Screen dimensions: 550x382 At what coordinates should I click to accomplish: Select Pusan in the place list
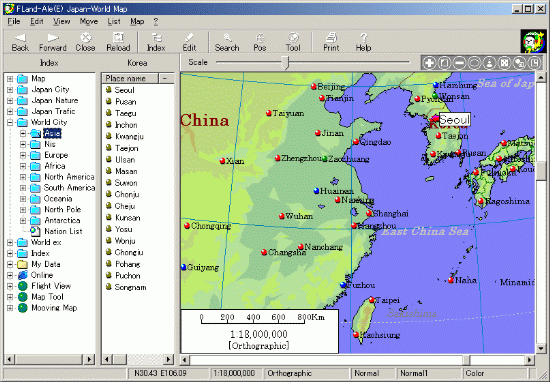(125, 102)
